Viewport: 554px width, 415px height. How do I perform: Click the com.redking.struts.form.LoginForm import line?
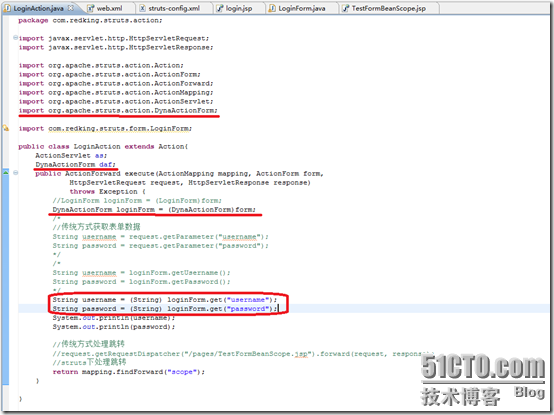pos(105,129)
